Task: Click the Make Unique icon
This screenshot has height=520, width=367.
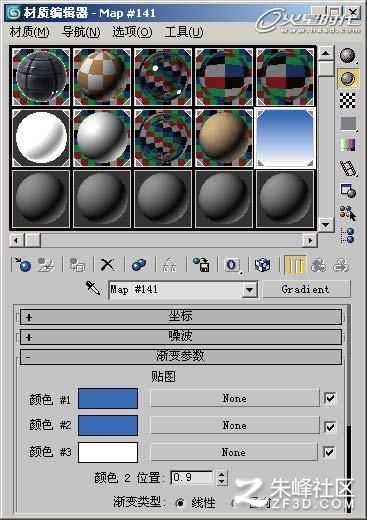Action: point(169,266)
